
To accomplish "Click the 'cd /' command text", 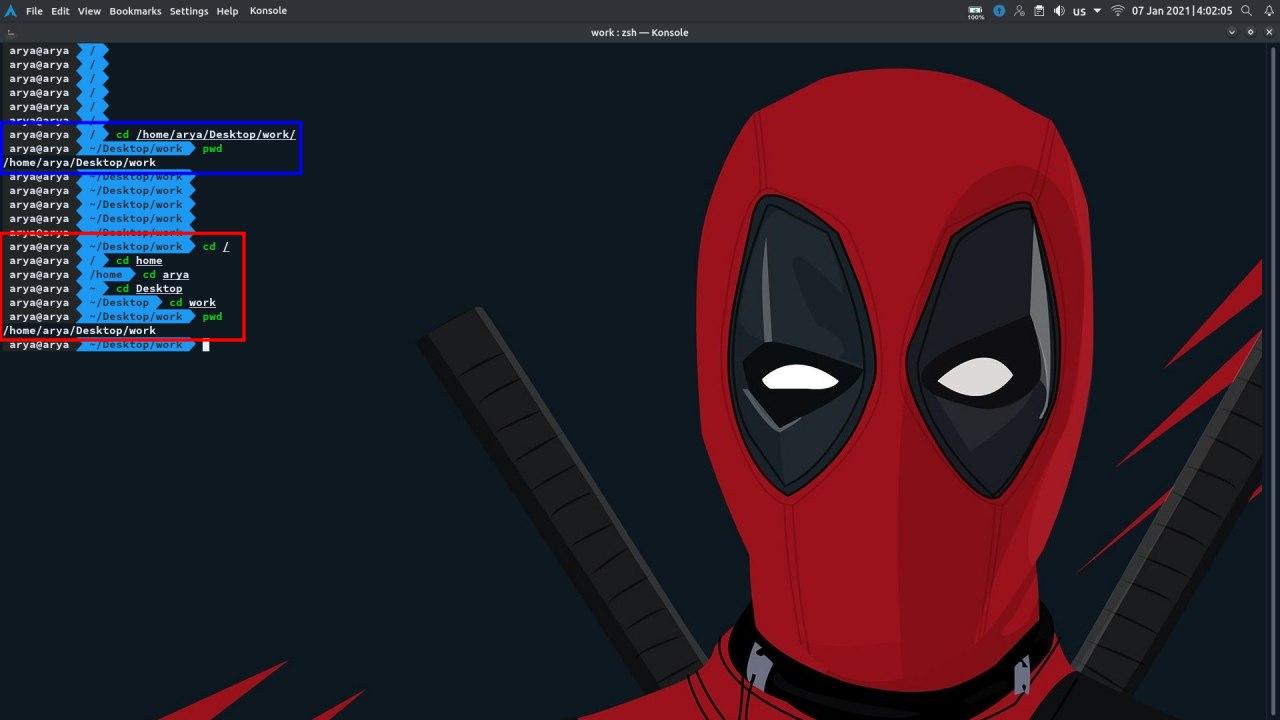I will coord(216,246).
